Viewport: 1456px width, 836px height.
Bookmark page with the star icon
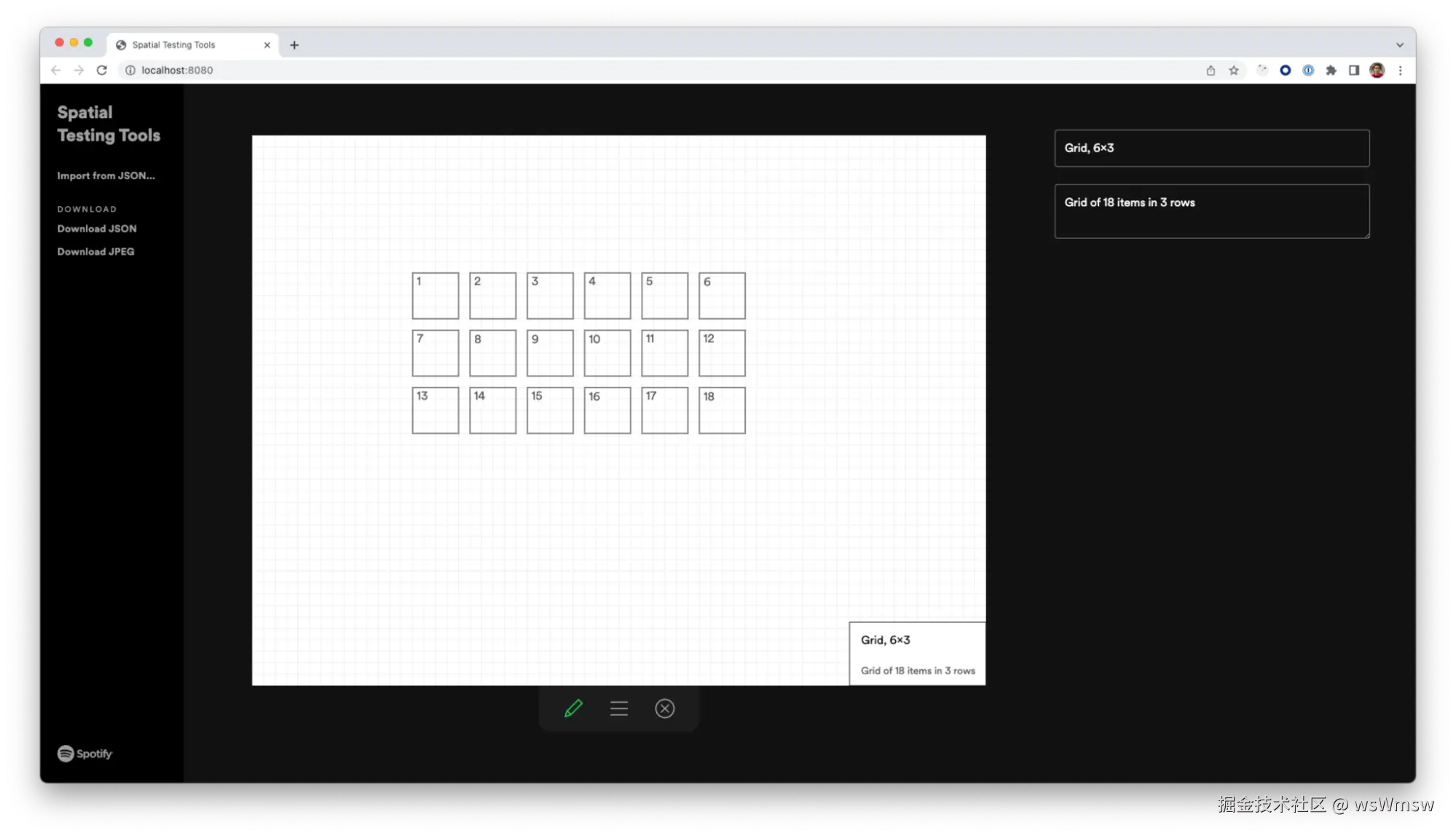point(1234,71)
